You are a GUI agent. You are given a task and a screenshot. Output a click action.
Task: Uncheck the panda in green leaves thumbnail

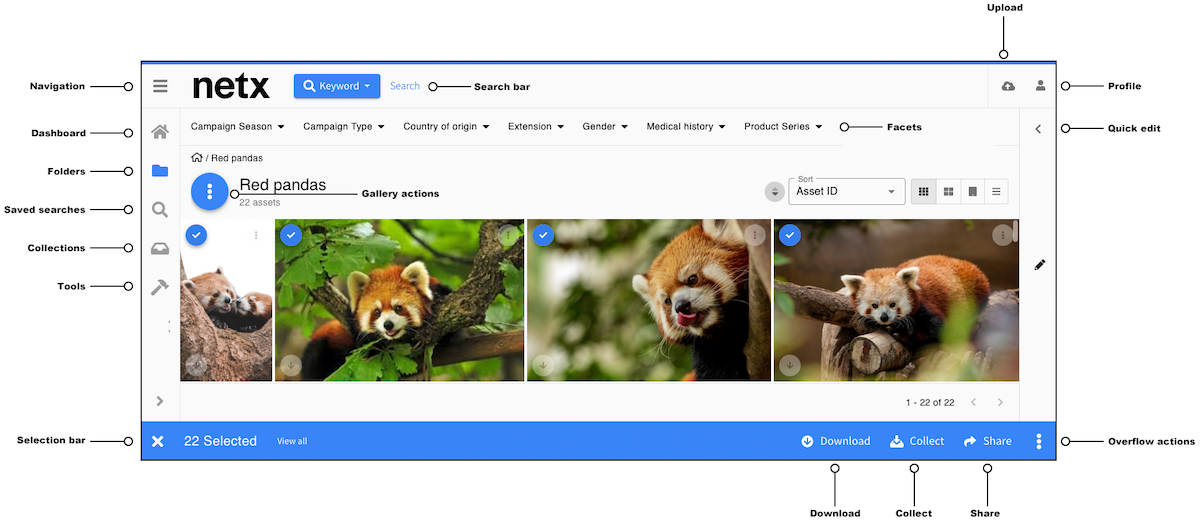tap(290, 234)
